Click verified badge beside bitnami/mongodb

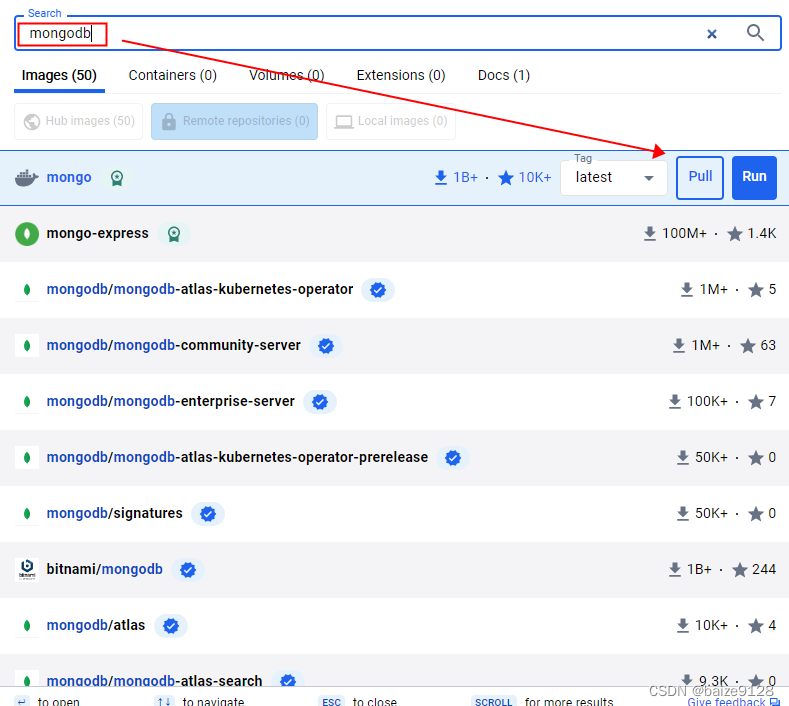tap(188, 570)
